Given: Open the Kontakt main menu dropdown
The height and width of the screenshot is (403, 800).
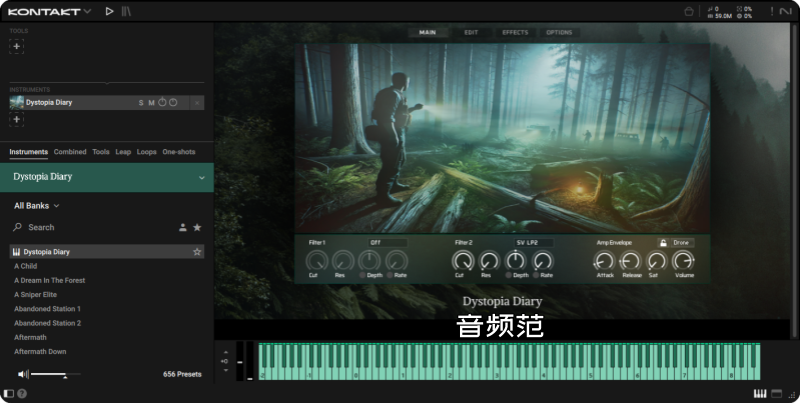Looking at the screenshot, I should 87,11.
